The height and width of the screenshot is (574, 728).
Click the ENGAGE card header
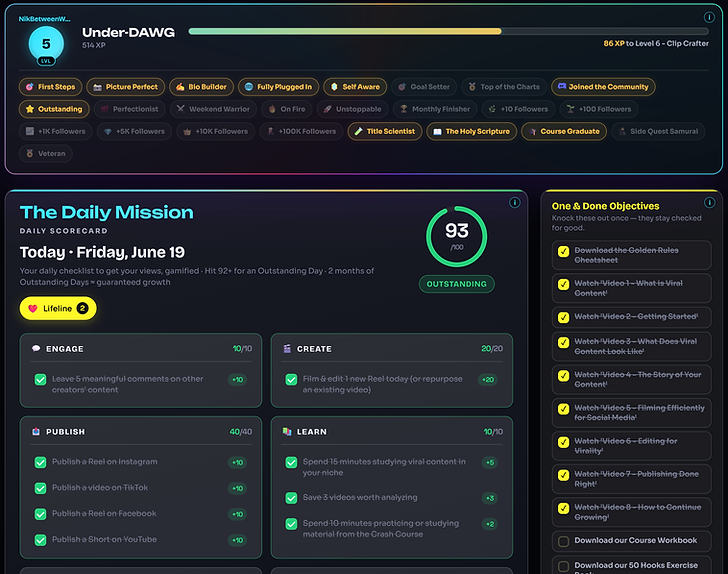[141, 349]
